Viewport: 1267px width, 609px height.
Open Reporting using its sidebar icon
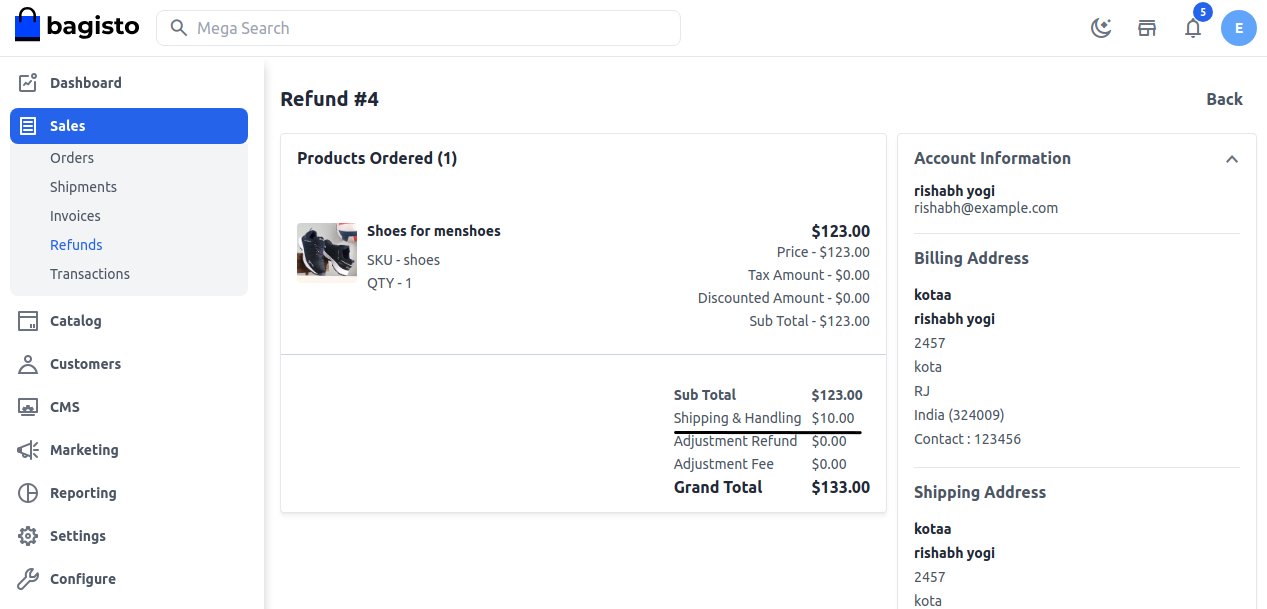27,492
